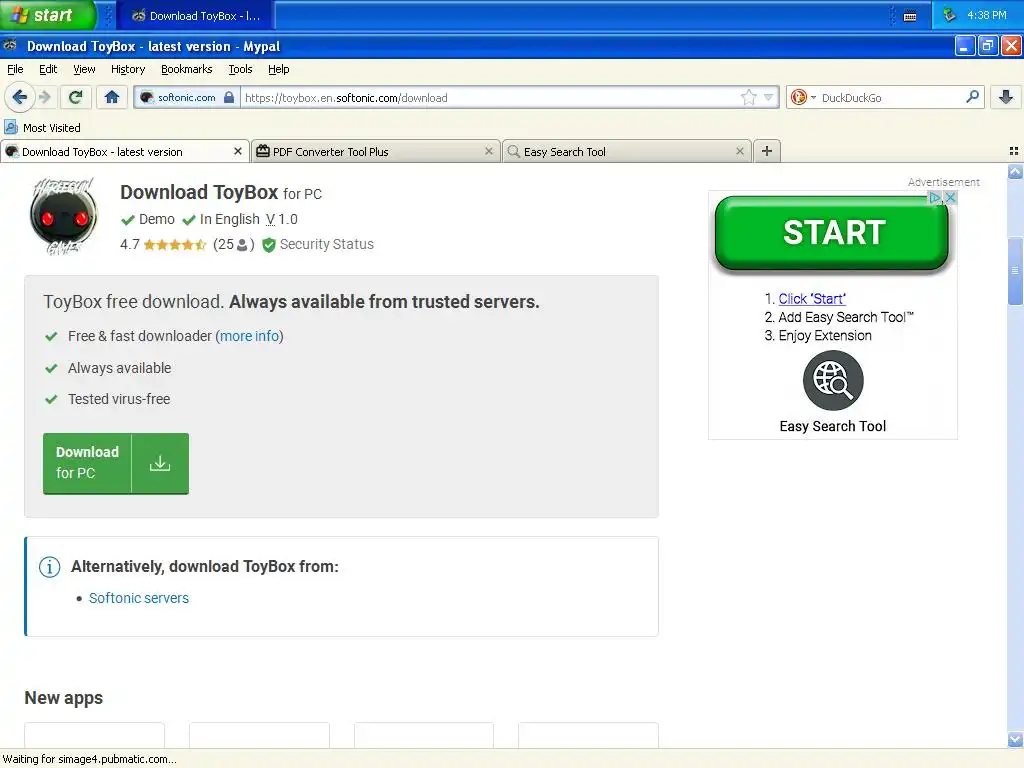The width and height of the screenshot is (1024, 768).
Task: Close the PDF Converter Tool Plus tab
Action: (x=488, y=151)
